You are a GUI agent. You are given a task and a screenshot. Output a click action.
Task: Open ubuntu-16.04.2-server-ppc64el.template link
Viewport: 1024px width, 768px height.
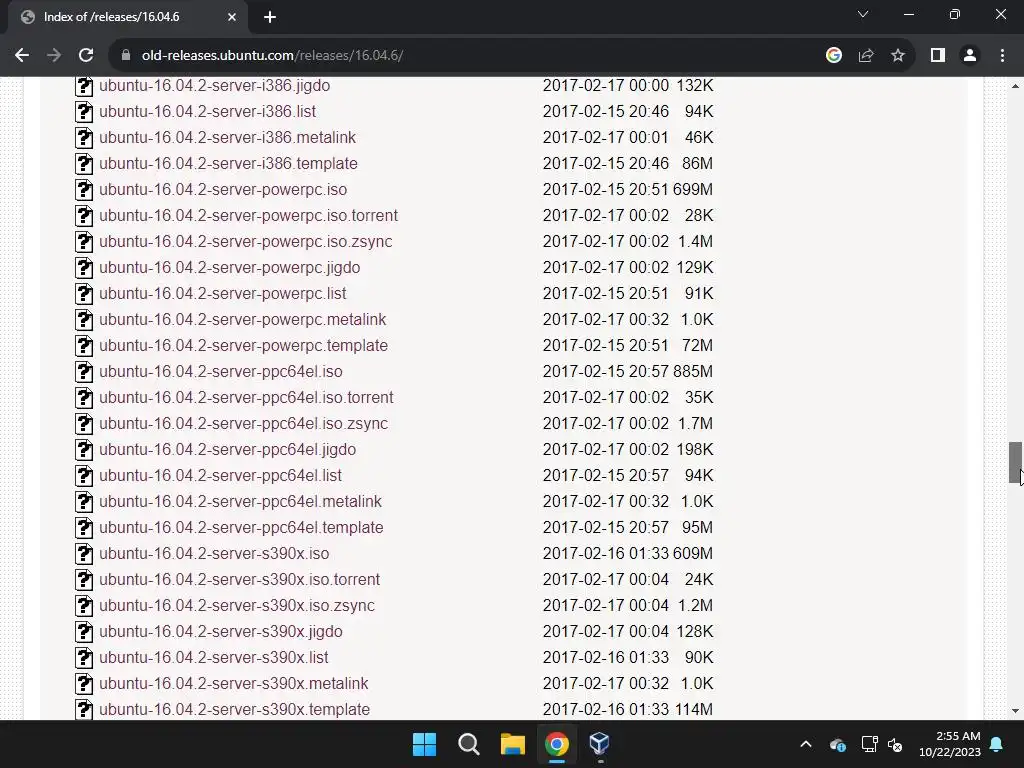coord(241,528)
